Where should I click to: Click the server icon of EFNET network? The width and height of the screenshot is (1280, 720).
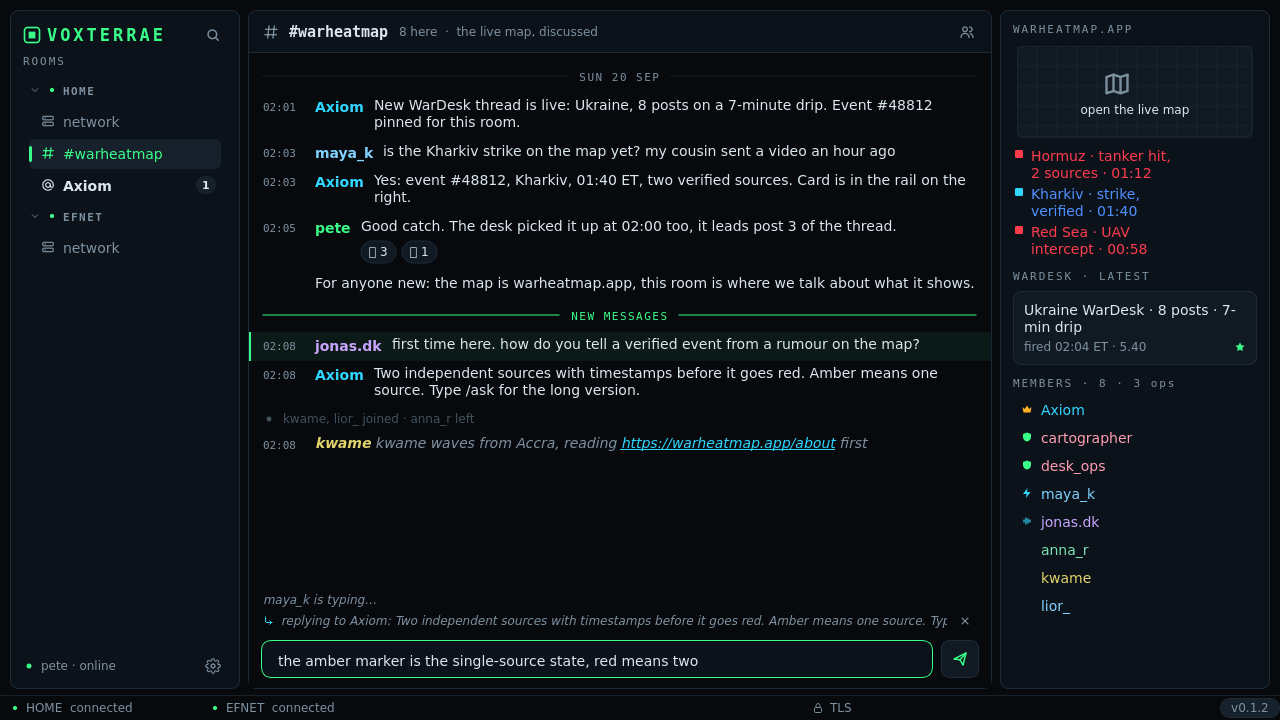coord(48,248)
